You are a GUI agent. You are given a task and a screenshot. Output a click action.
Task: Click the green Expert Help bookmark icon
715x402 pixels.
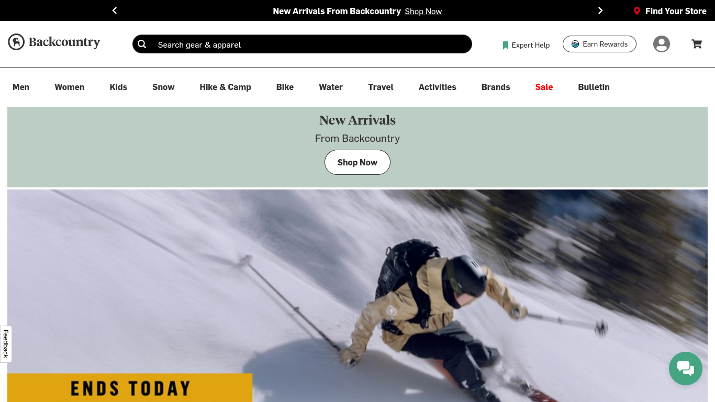[x=505, y=45]
